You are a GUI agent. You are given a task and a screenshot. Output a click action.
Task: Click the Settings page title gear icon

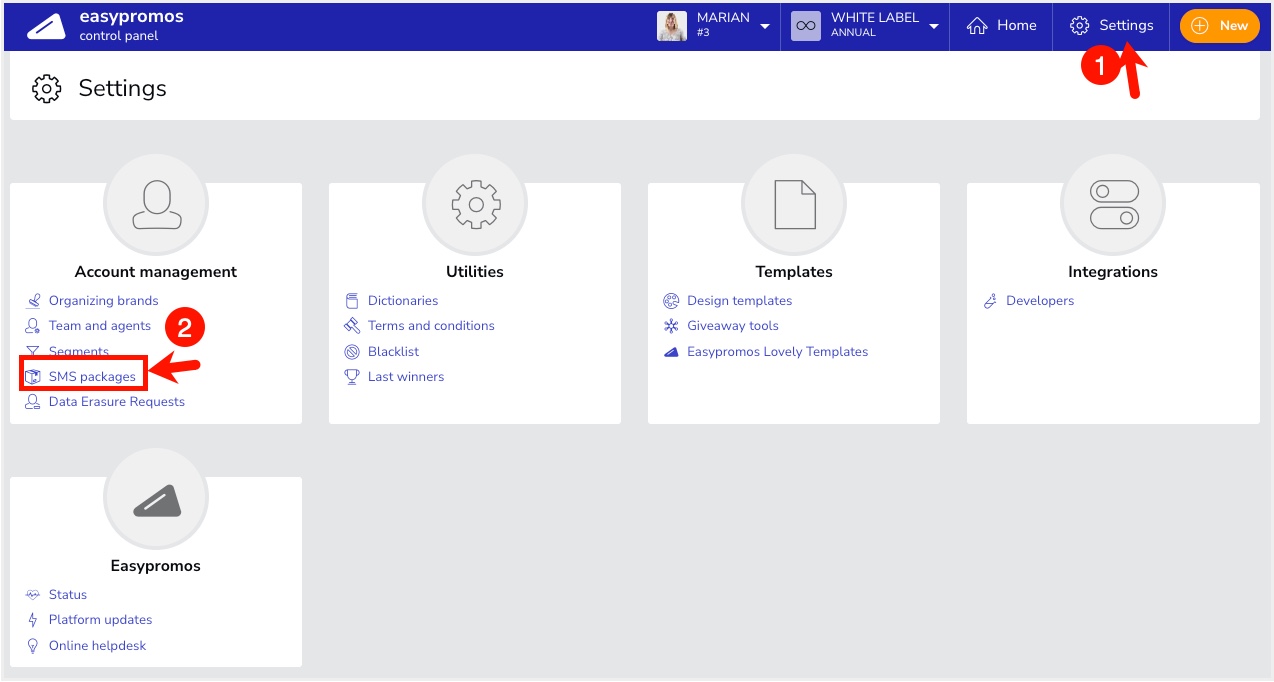click(x=46, y=88)
